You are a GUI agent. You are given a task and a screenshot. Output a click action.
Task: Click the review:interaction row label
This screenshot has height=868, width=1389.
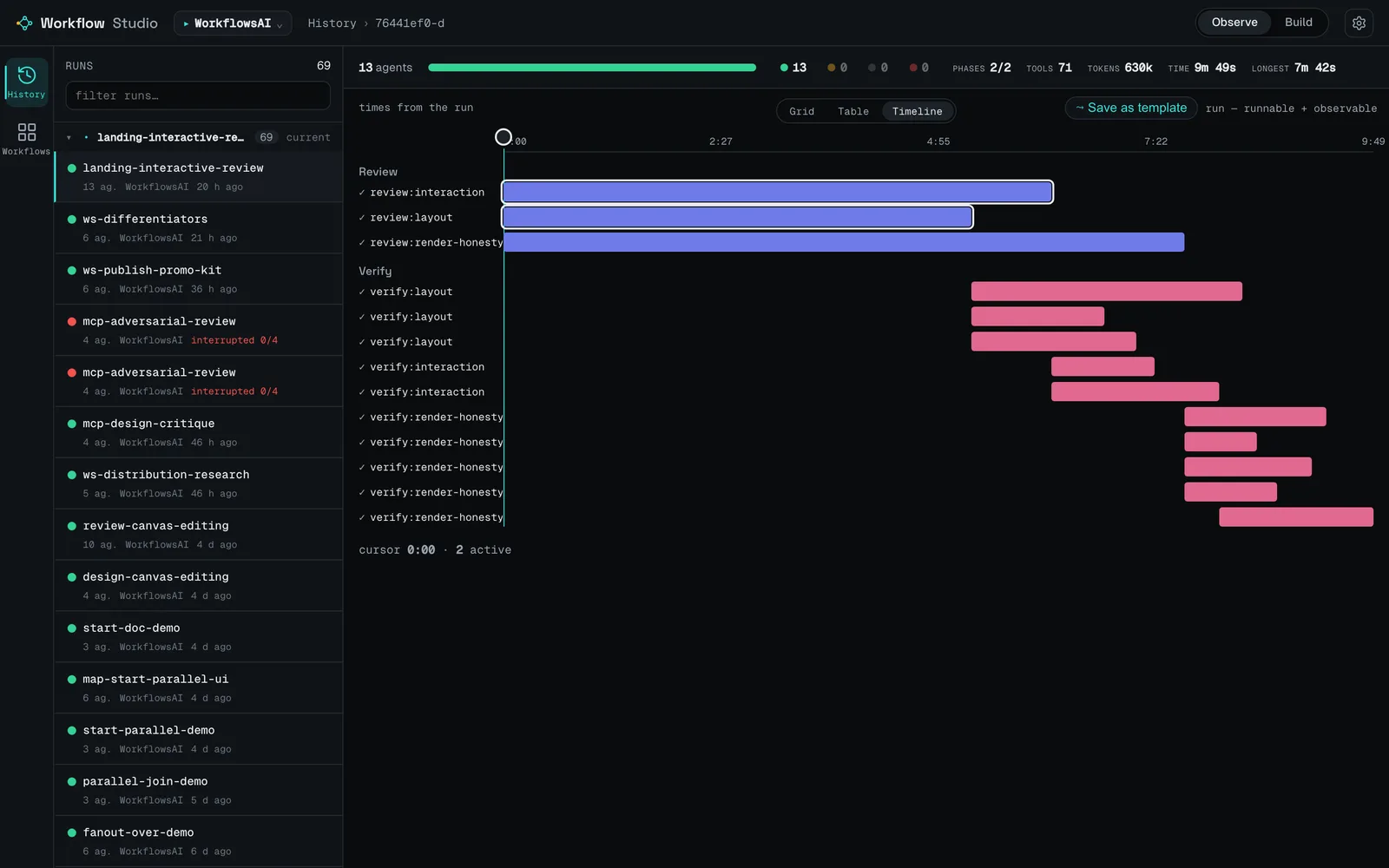point(427,193)
